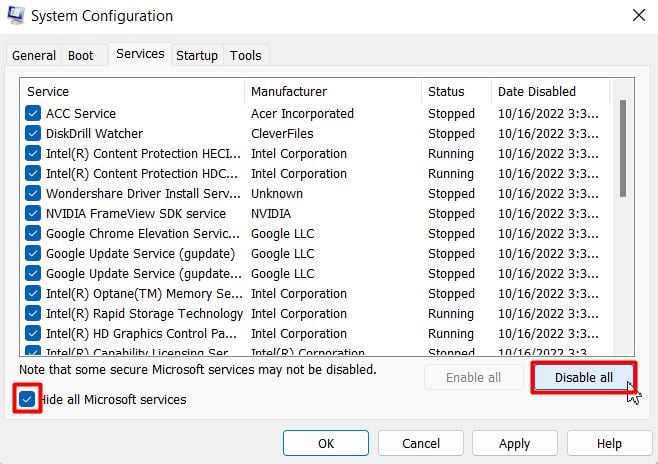Uncheck Google Chrome Elevation Service checkbox

(x=33, y=234)
